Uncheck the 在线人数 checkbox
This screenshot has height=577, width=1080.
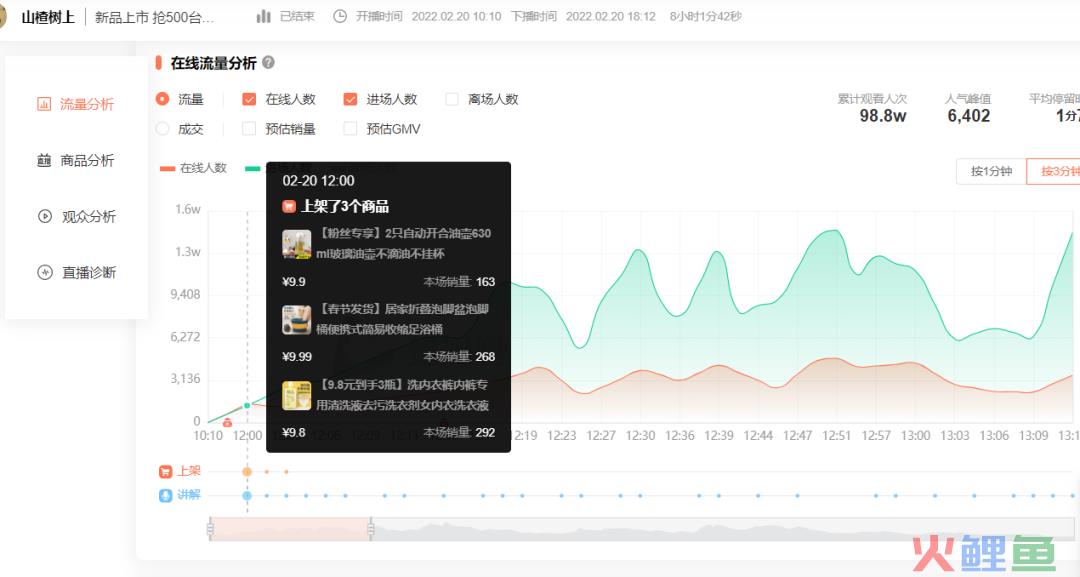[x=249, y=99]
